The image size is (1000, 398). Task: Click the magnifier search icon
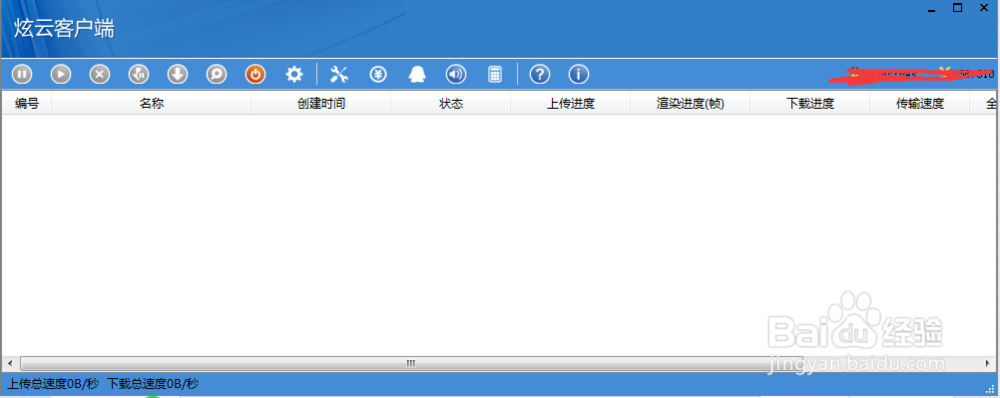click(x=216, y=75)
